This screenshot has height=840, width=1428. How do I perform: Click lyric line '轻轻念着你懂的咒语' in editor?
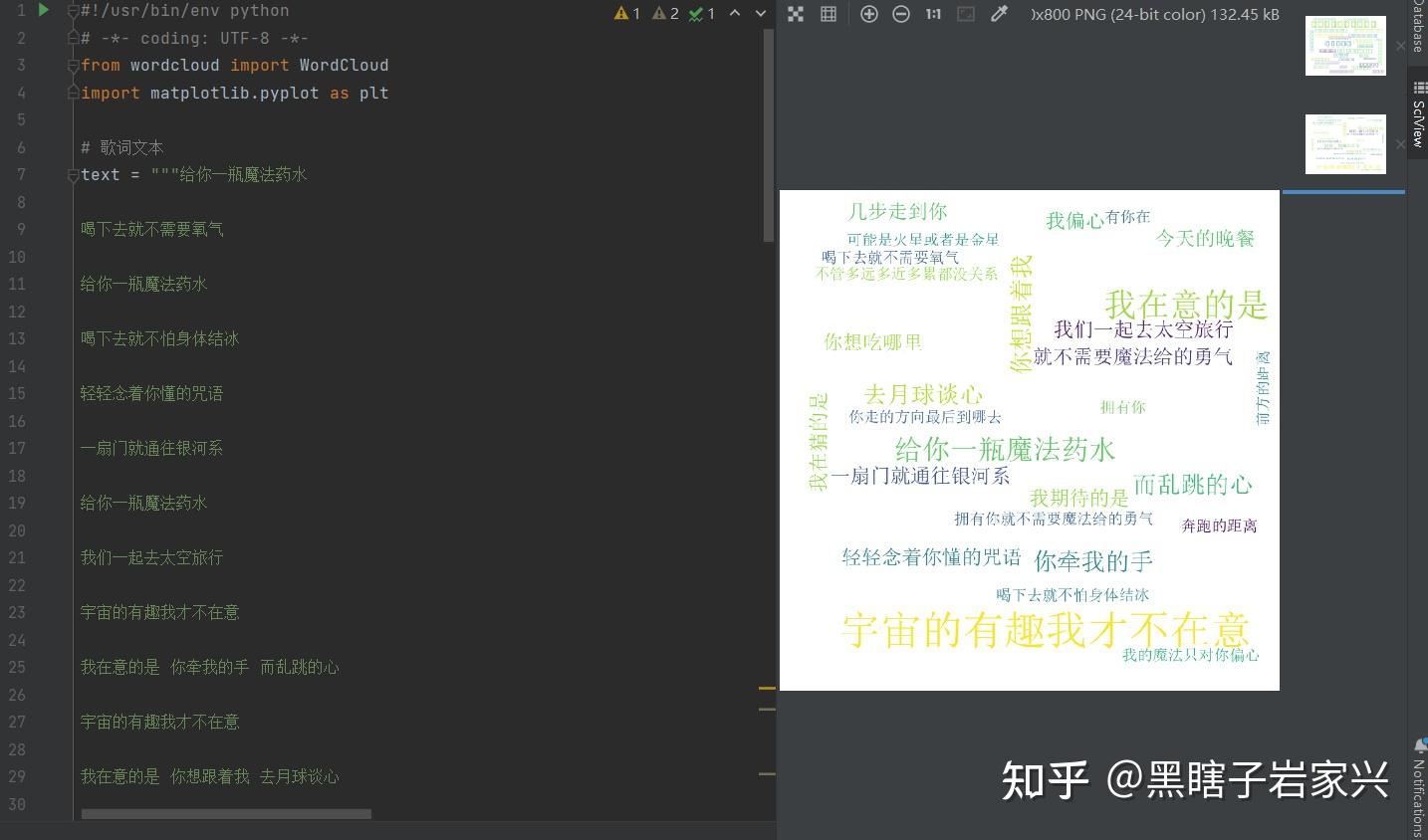click(152, 393)
